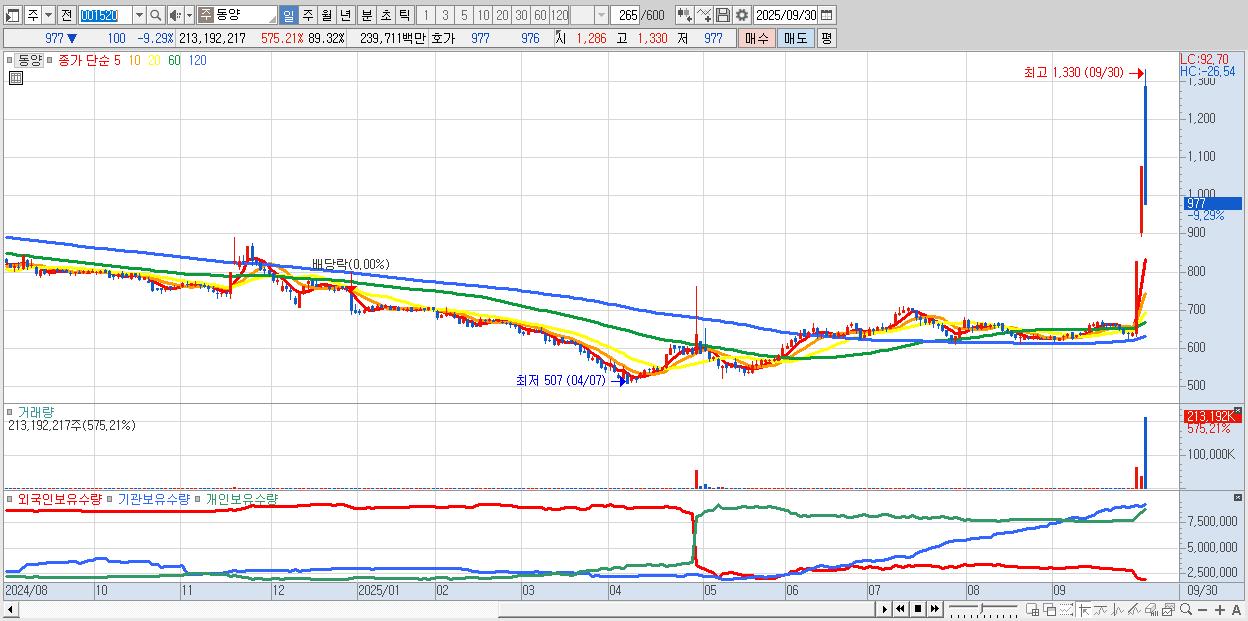Viewport: 1248px width, 621px height.
Task: Click the magnifier zoom icon at bottom right
Action: pos(1186,609)
